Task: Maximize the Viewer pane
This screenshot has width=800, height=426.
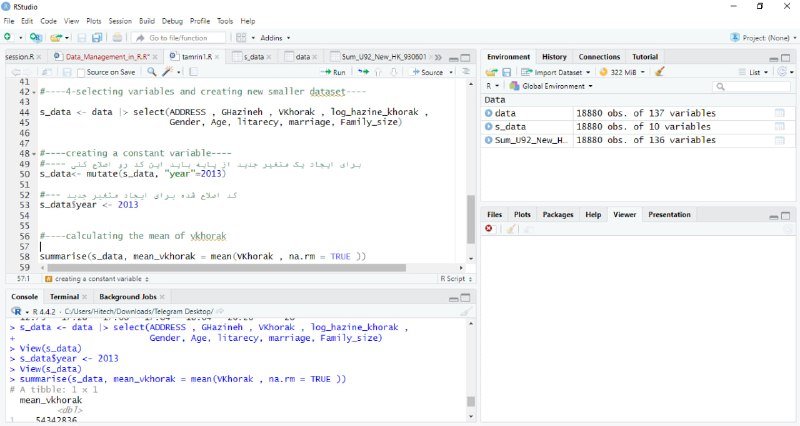Action: tap(786, 216)
